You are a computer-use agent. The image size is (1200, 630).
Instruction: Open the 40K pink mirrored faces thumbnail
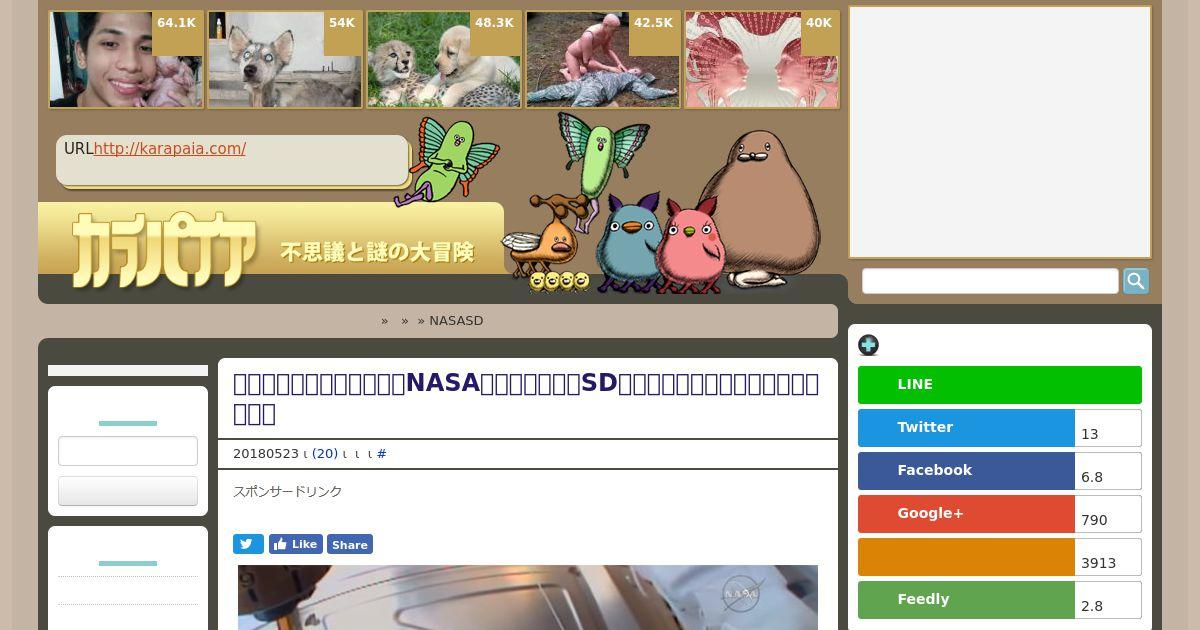click(762, 60)
